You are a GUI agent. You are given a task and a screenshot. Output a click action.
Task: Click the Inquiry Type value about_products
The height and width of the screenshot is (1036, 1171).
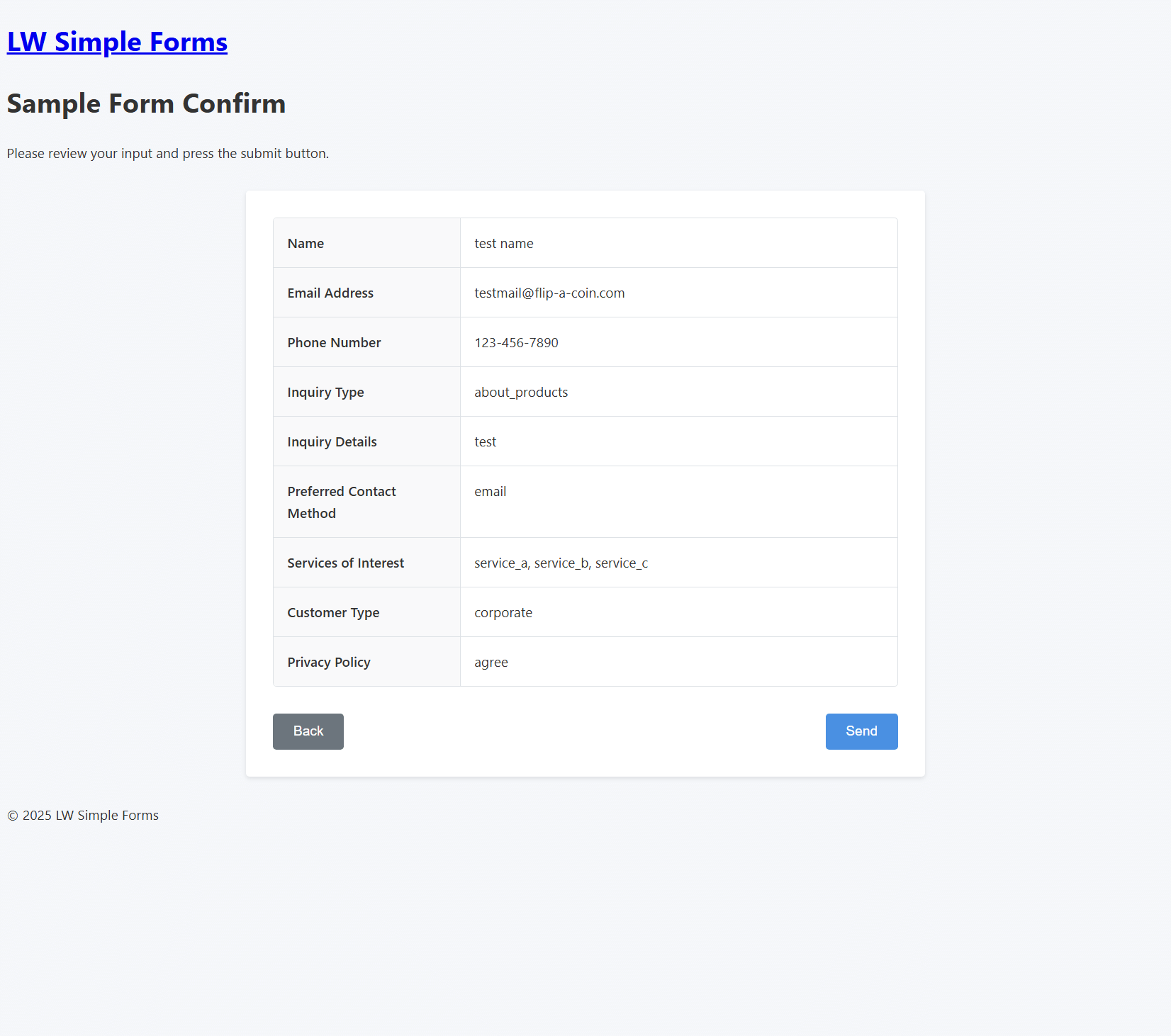(x=521, y=392)
